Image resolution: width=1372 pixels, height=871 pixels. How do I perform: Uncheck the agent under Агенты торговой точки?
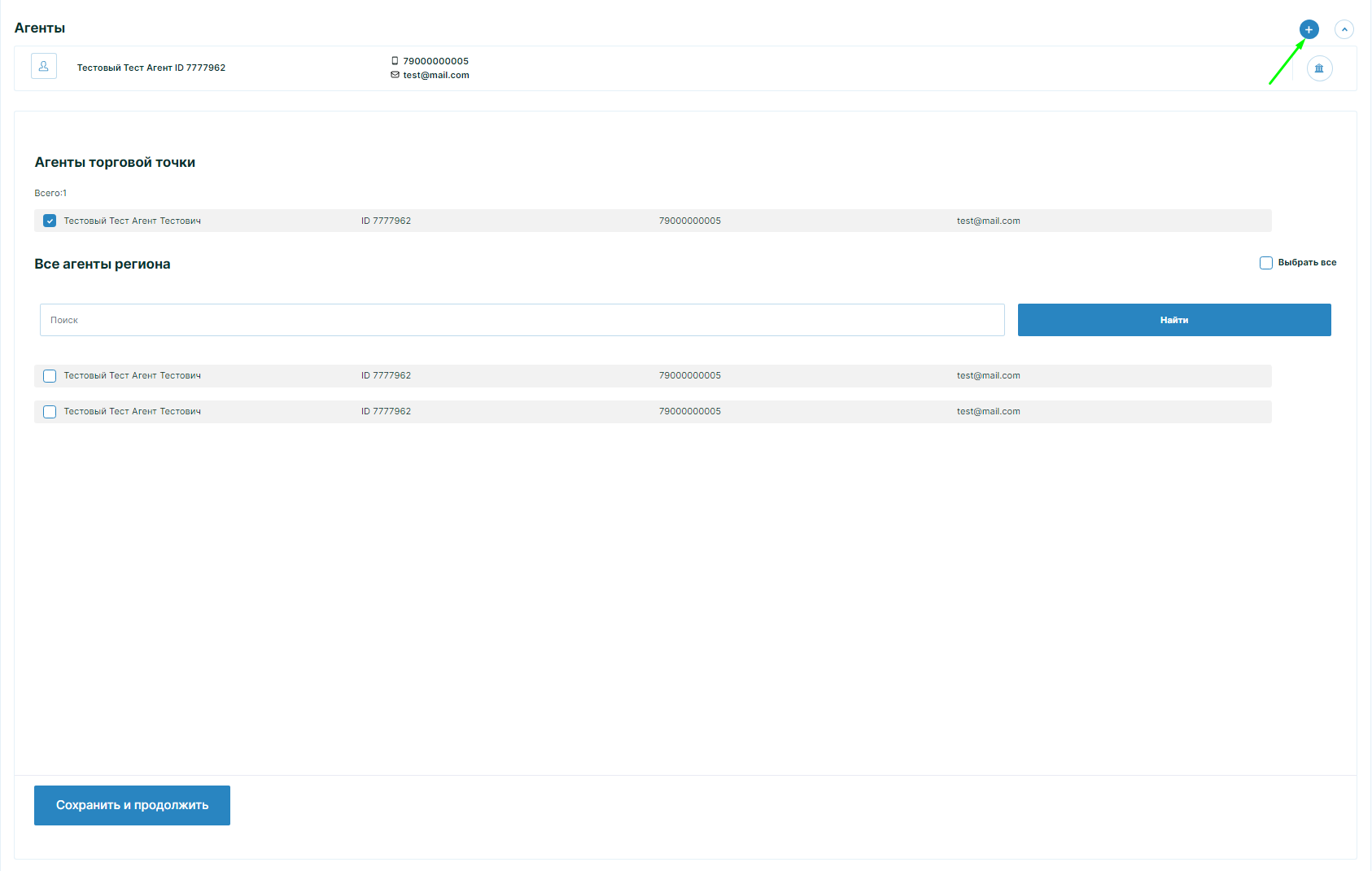coord(50,221)
